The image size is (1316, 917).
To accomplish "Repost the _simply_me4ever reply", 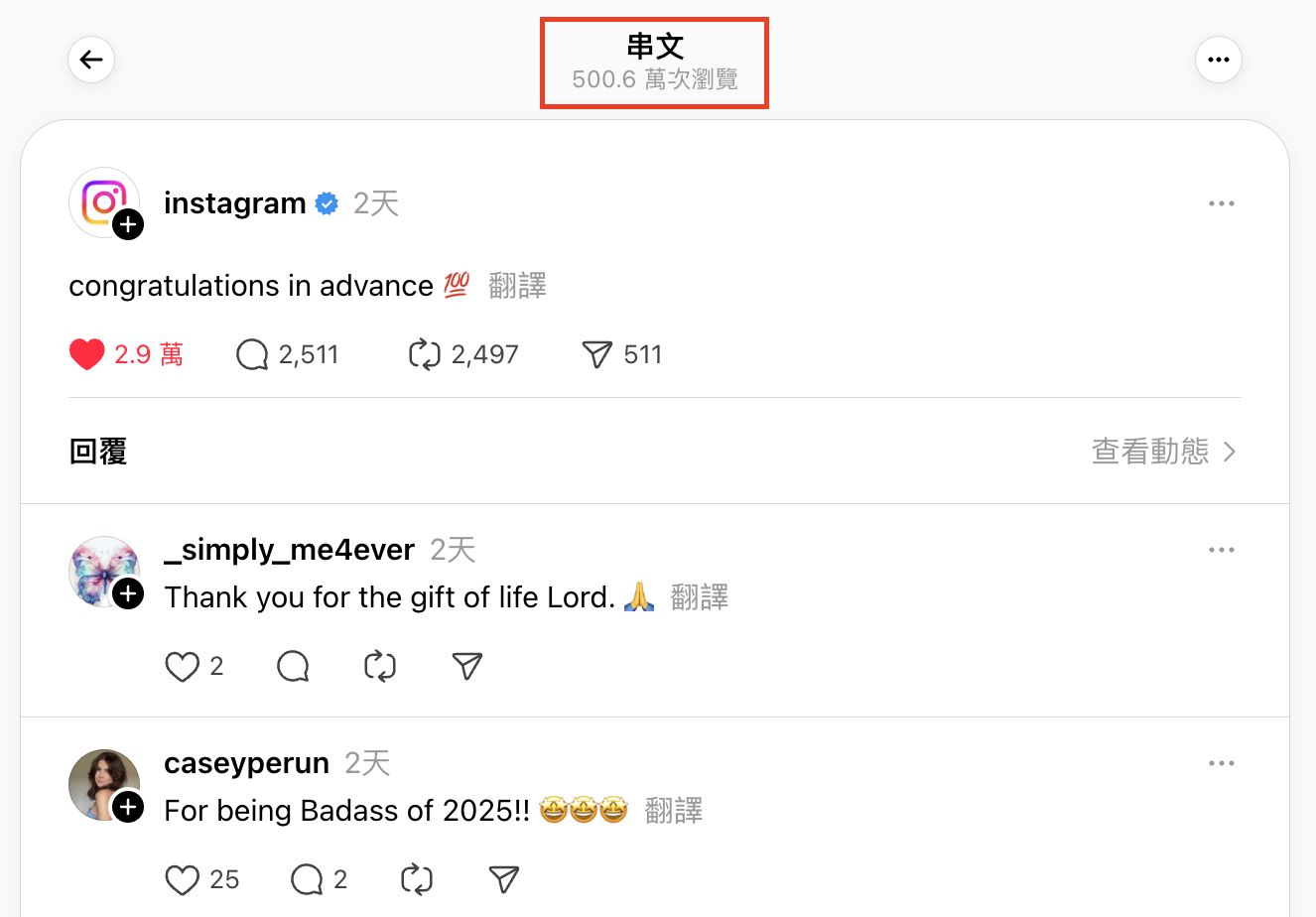I will (x=380, y=666).
